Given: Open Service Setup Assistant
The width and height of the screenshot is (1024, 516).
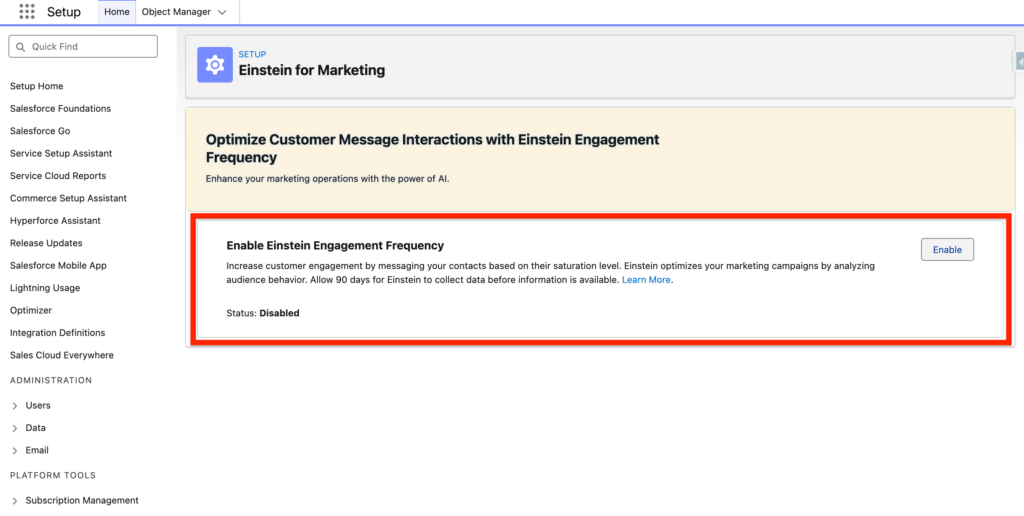Looking at the screenshot, I should tap(61, 154).
